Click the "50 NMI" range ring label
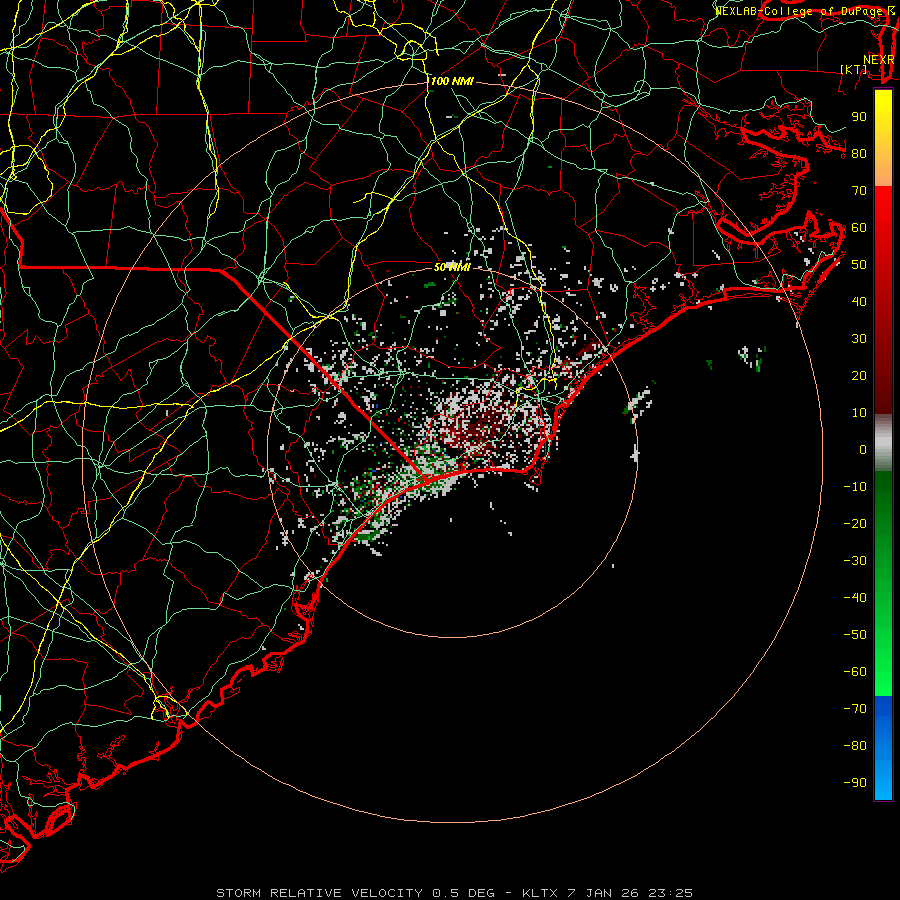 pyautogui.click(x=452, y=267)
